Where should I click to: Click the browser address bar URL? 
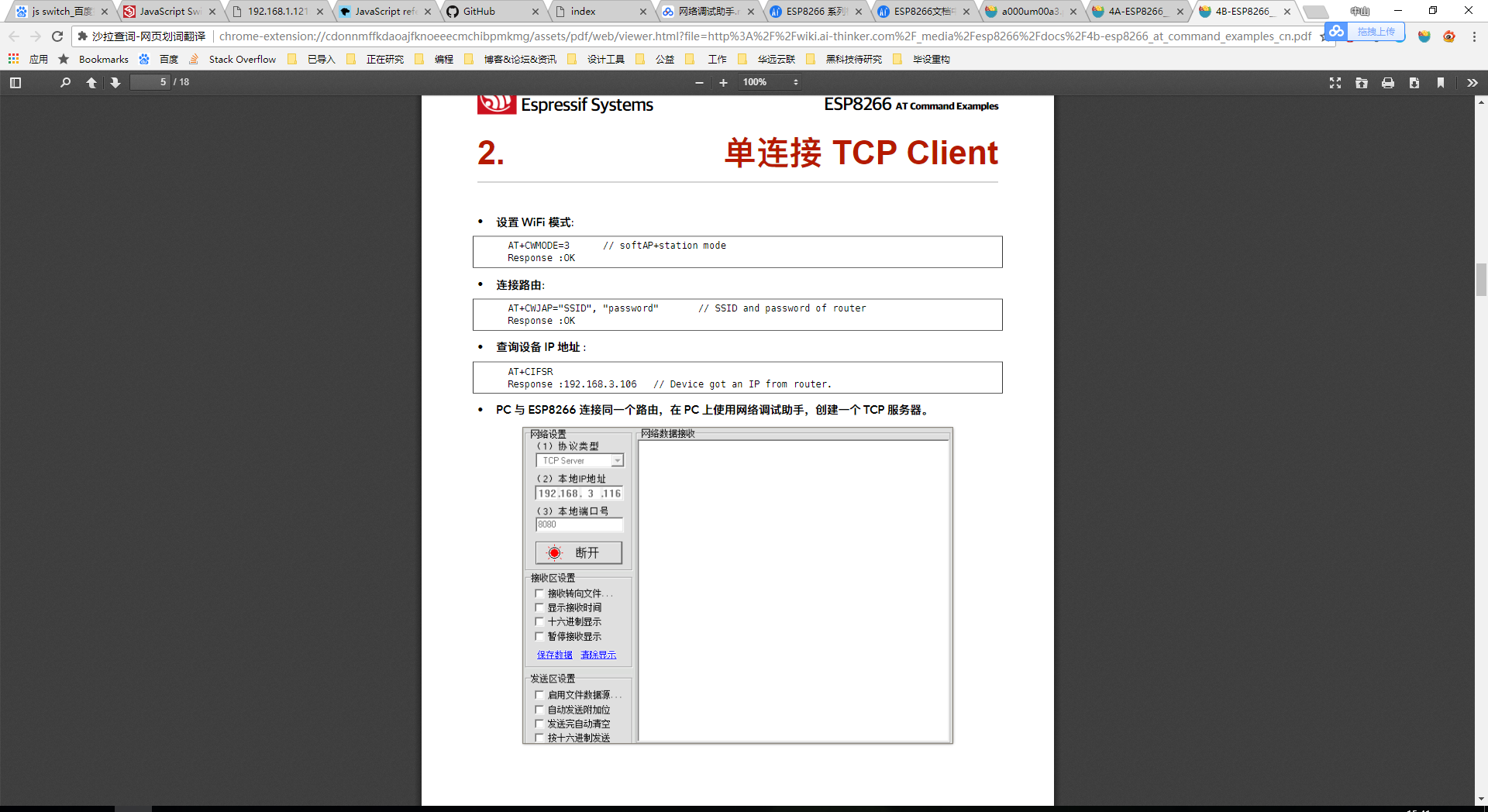pyautogui.click(x=765, y=36)
